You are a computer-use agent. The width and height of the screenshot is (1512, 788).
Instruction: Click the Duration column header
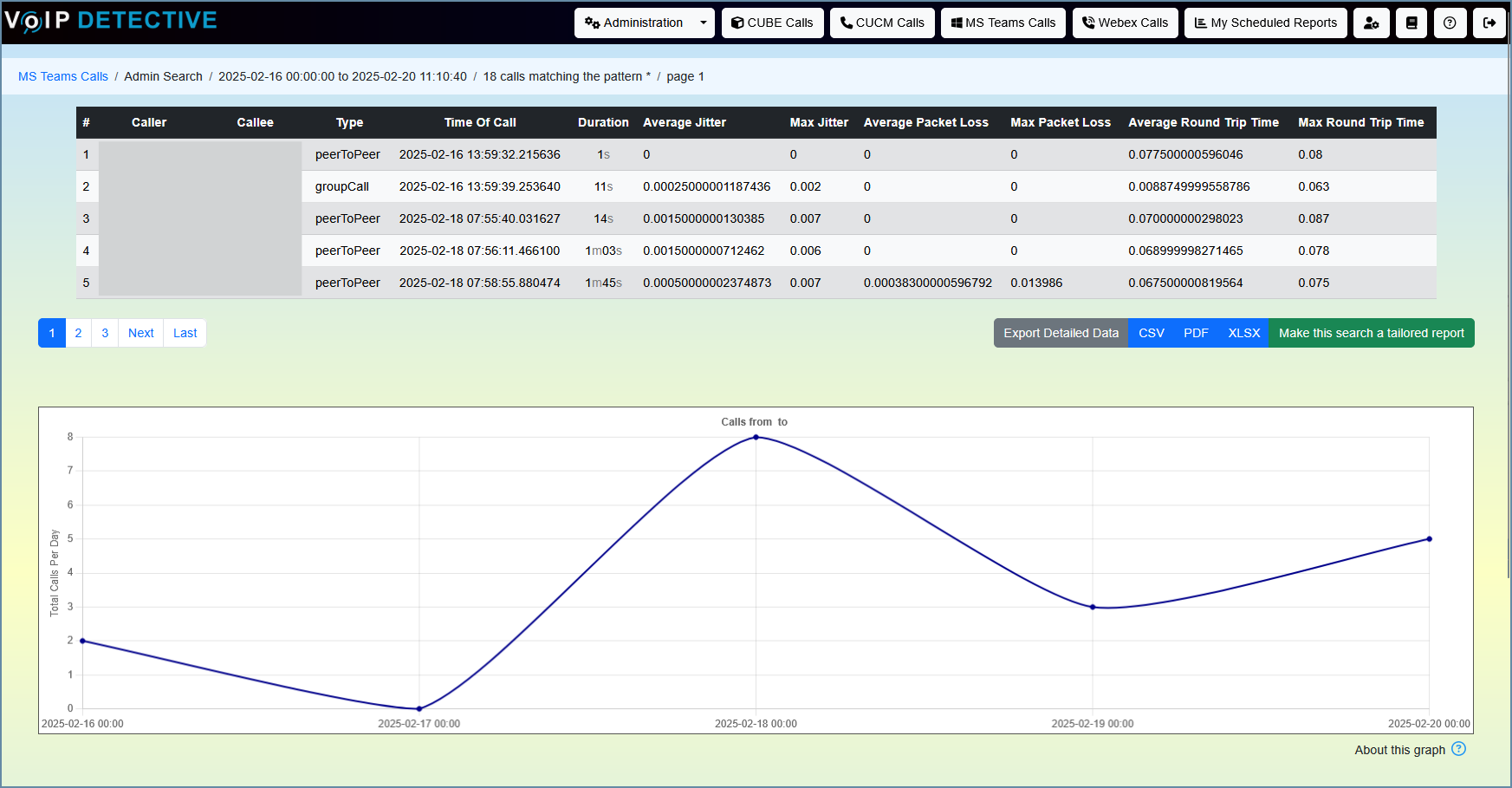(604, 122)
